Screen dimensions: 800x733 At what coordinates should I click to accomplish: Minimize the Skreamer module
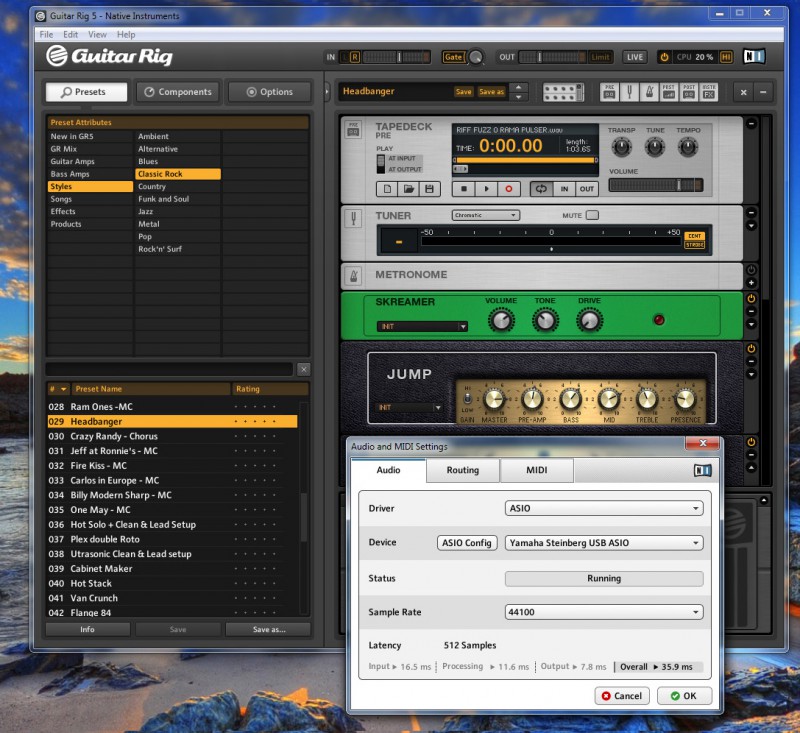pos(751,311)
